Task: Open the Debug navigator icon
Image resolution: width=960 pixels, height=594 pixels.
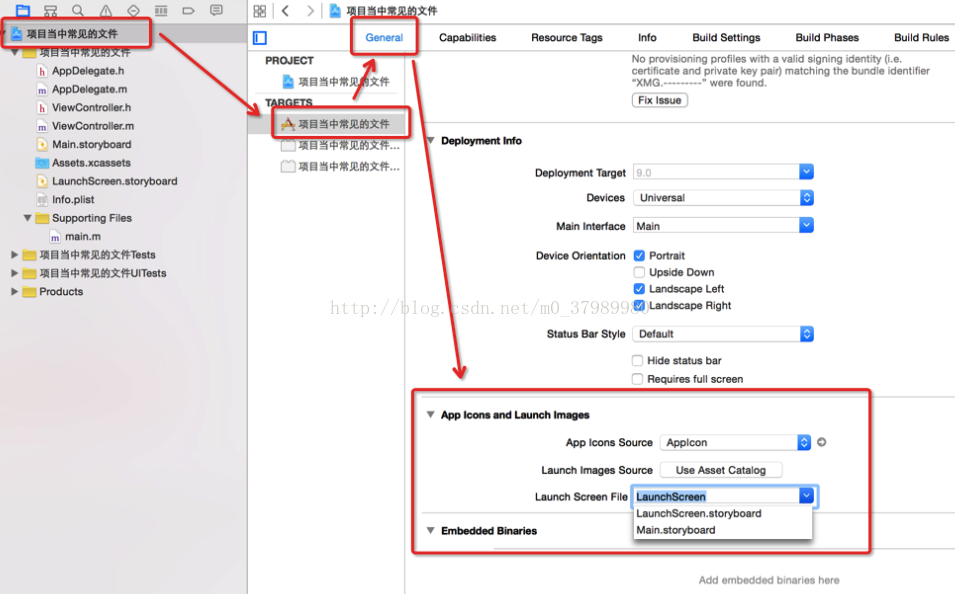Action: pyautogui.click(x=161, y=10)
